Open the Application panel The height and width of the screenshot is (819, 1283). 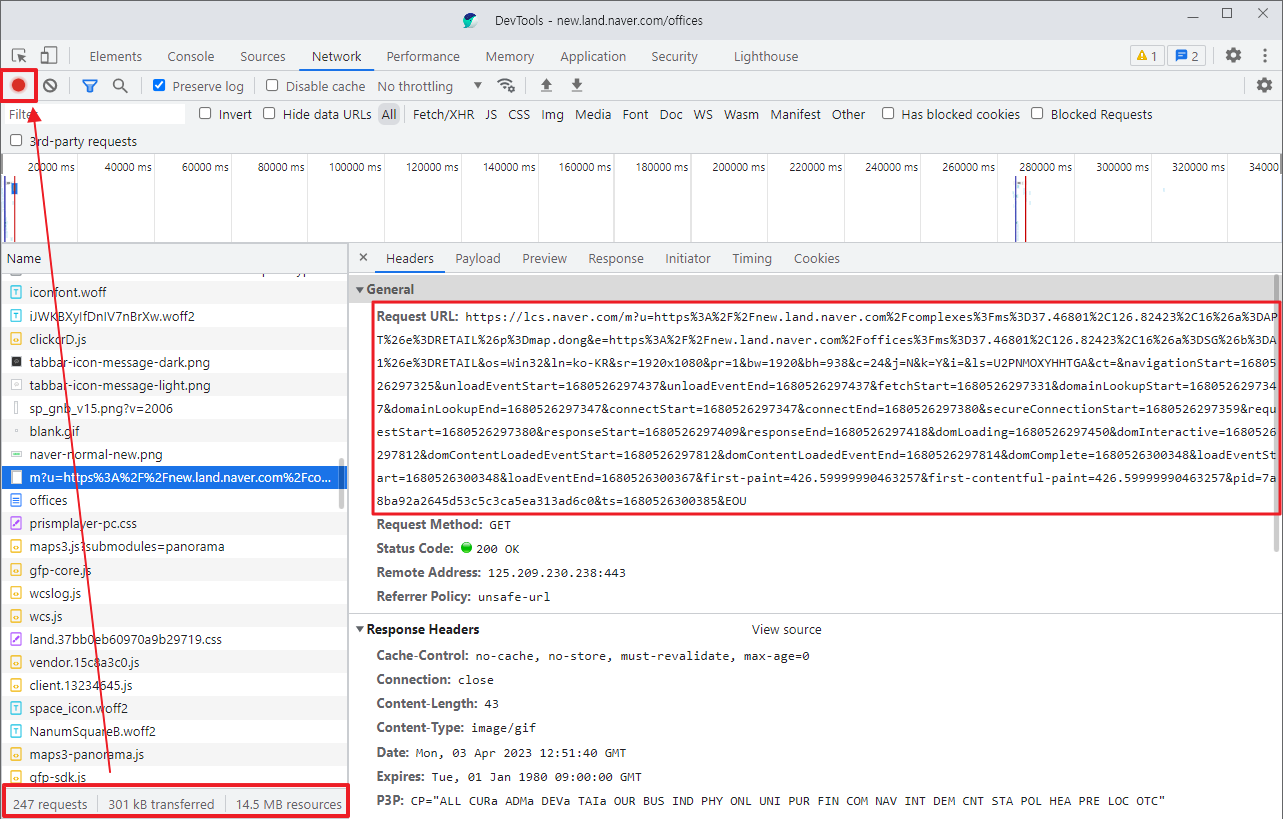593,56
